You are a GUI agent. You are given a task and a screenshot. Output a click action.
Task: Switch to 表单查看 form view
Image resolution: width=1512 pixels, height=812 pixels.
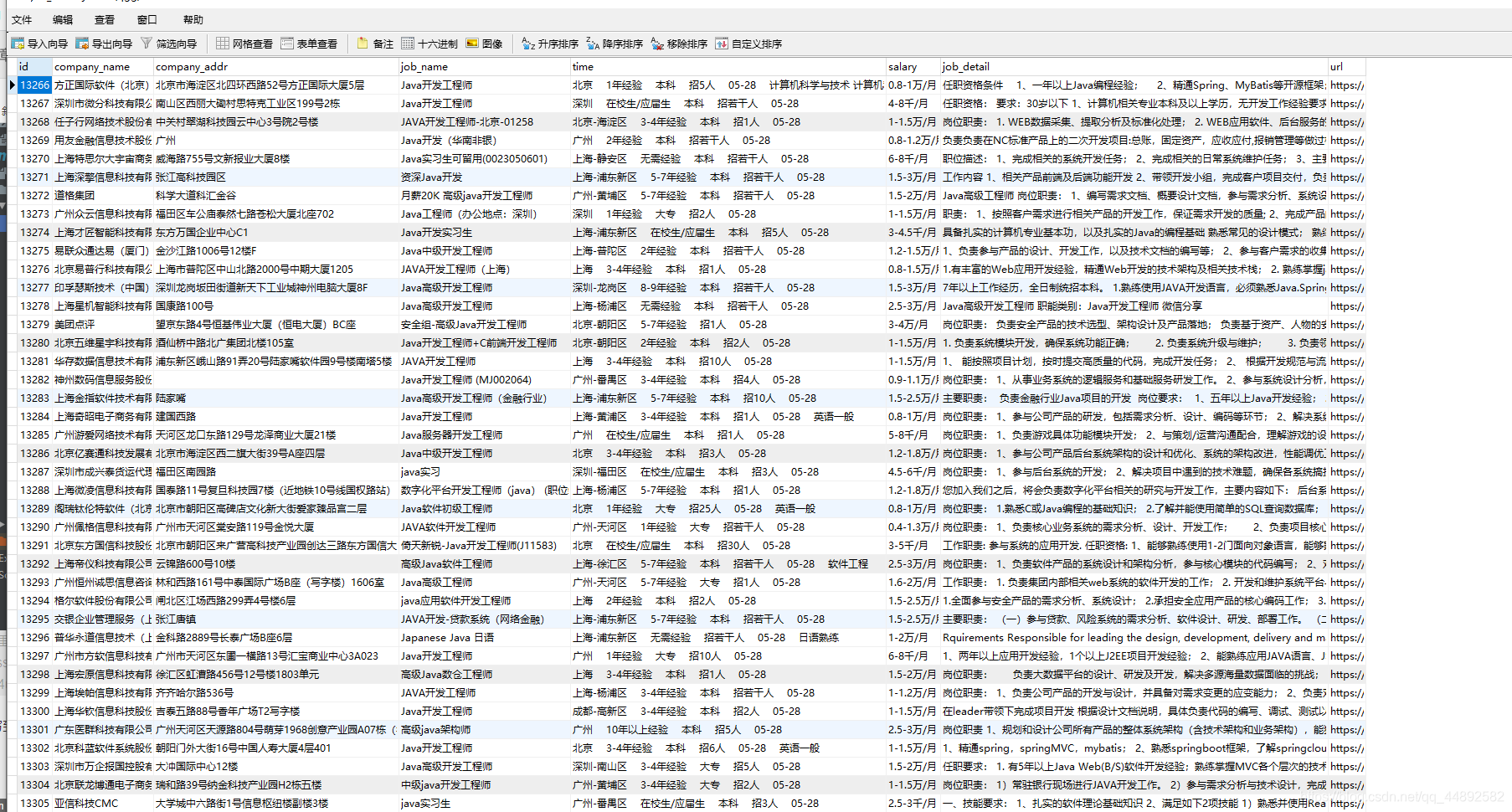[x=309, y=44]
